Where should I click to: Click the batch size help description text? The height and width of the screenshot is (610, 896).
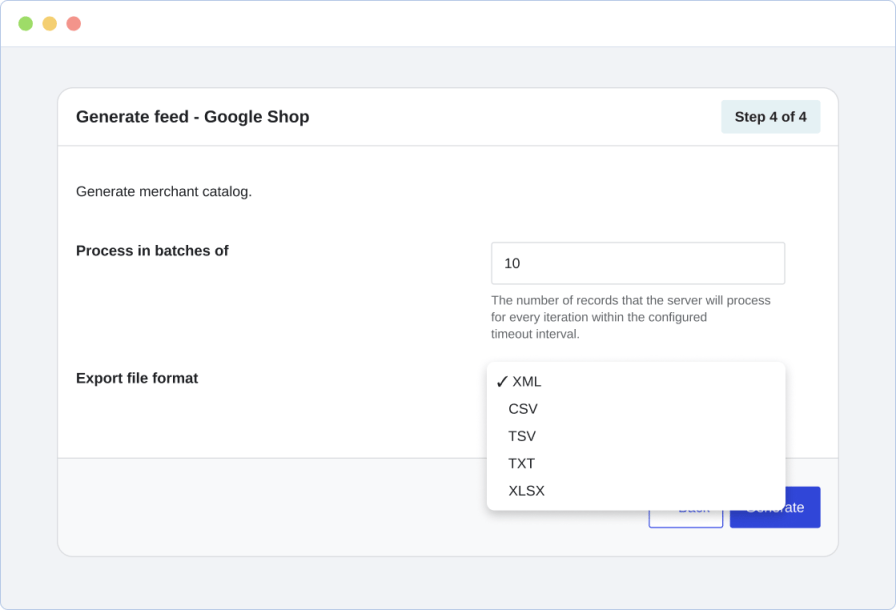pos(631,317)
